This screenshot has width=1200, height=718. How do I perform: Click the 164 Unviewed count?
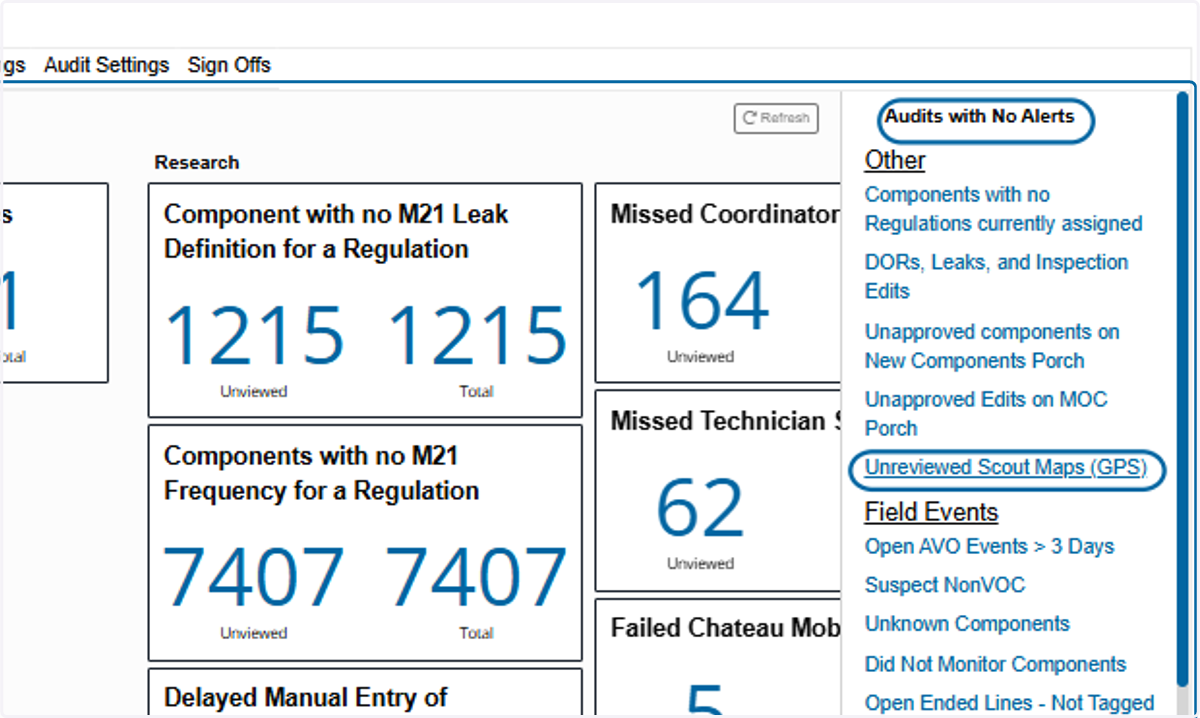tap(701, 300)
